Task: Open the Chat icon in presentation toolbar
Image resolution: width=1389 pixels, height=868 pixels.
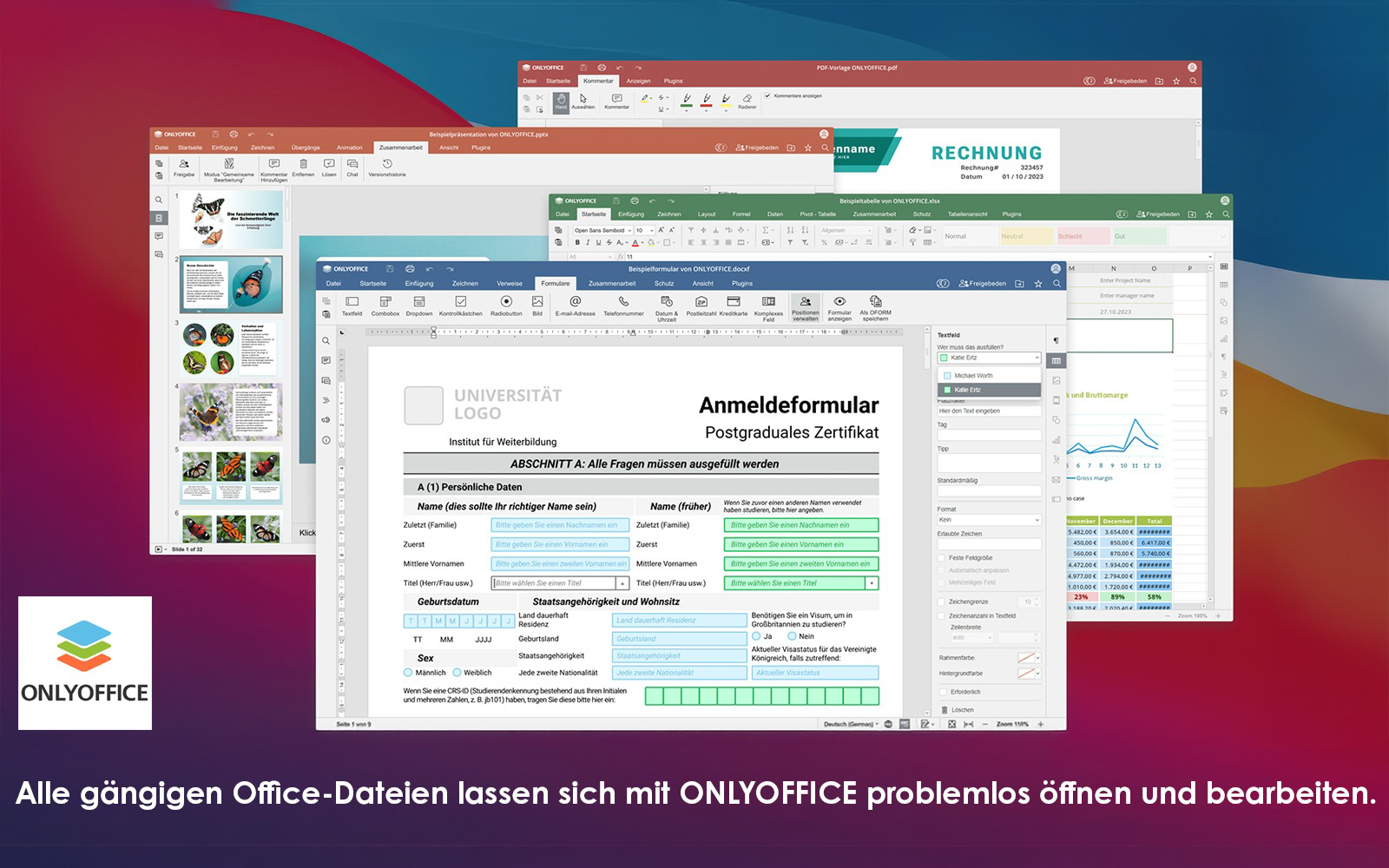Action: pyautogui.click(x=352, y=164)
